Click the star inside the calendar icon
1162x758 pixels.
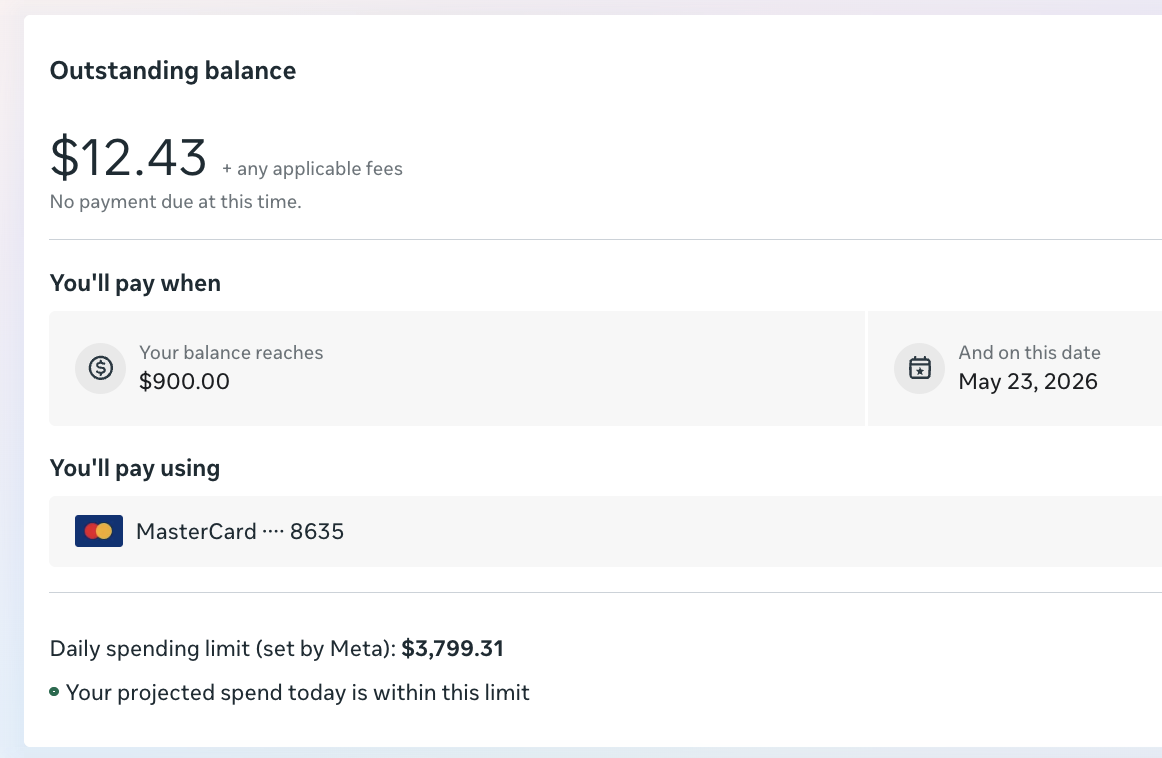point(919,370)
